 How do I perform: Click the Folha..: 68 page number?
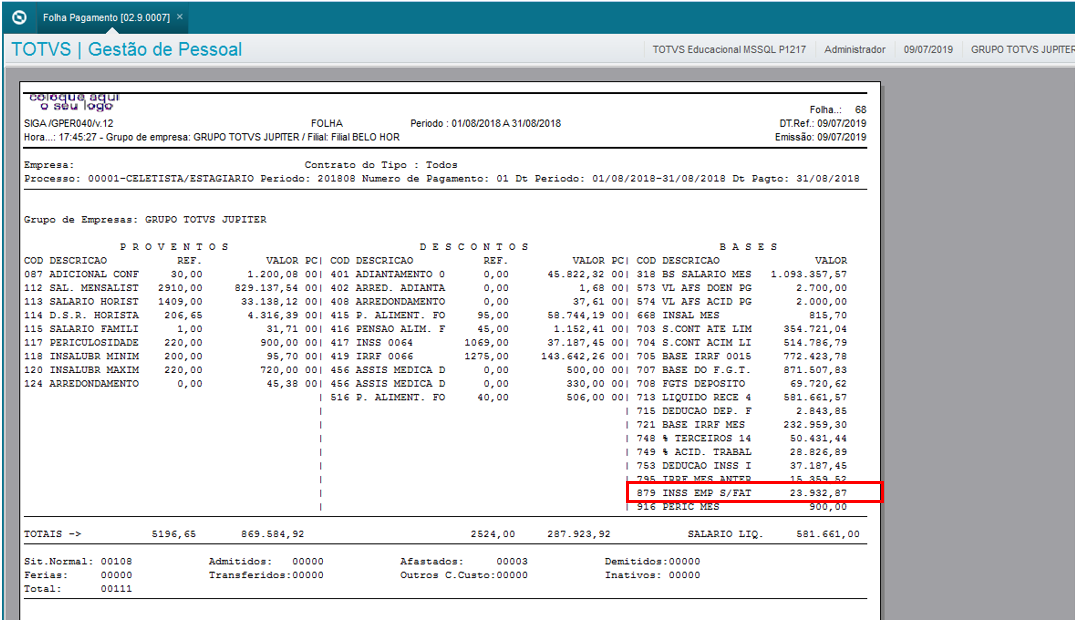point(838,110)
